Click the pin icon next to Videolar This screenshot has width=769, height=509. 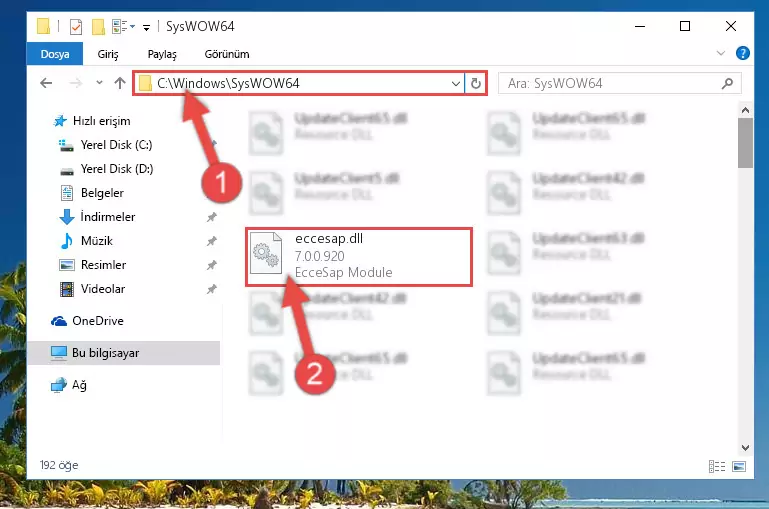coord(211,289)
